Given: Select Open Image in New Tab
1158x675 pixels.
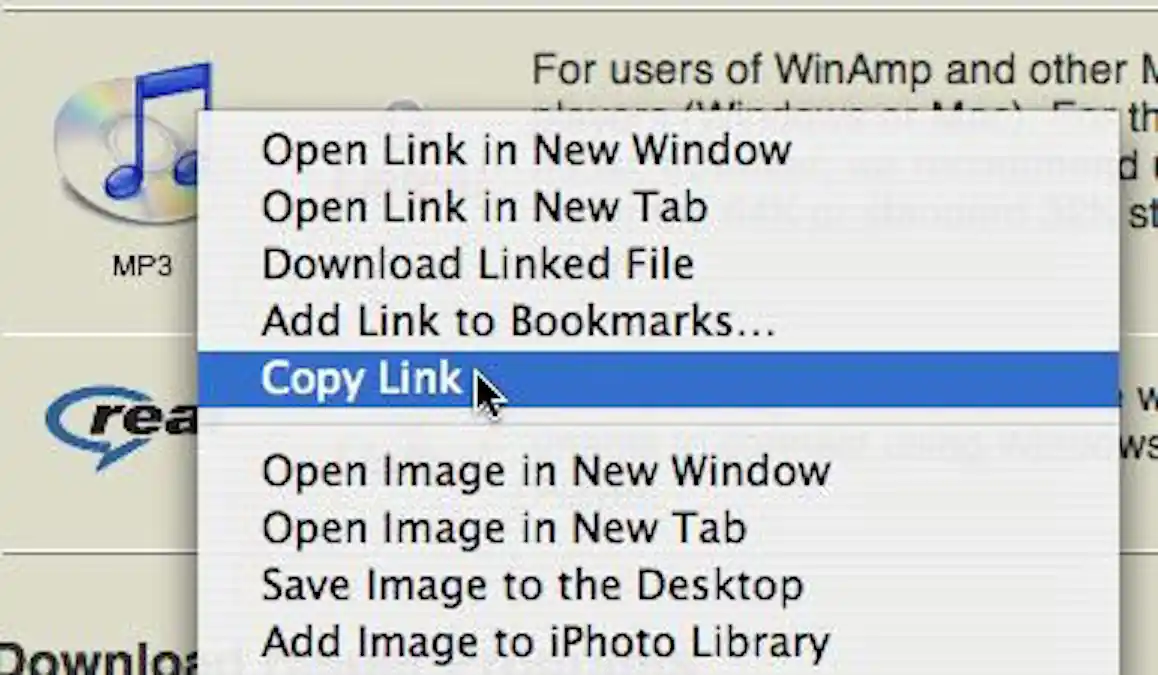Looking at the screenshot, I should pos(503,527).
